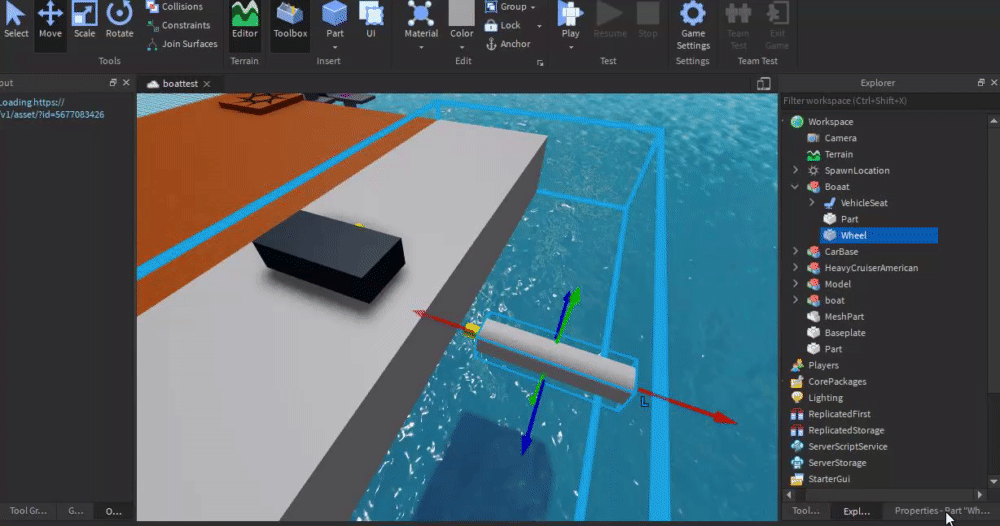The width and height of the screenshot is (1000, 526).
Task: Expand Material dropdown arrow
Action: [421, 47]
